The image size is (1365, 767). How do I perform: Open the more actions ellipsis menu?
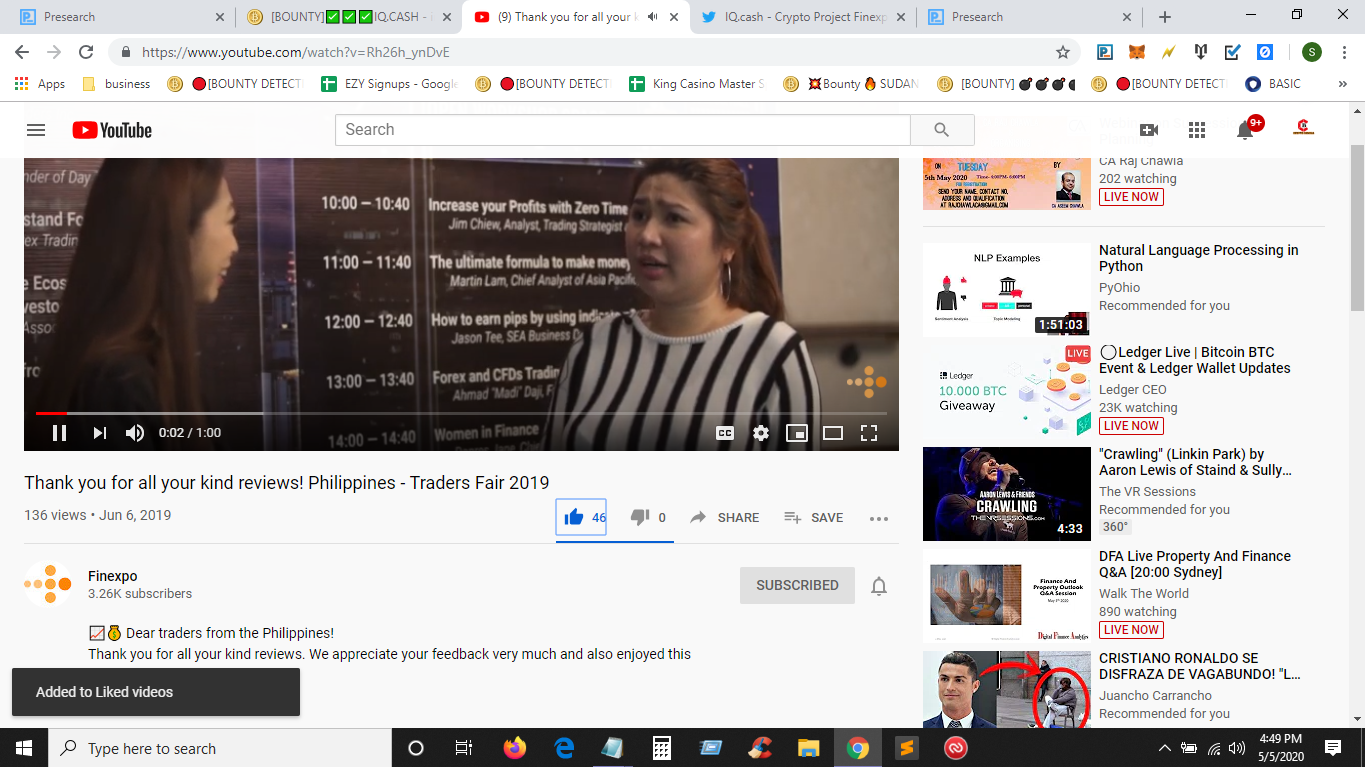879,518
